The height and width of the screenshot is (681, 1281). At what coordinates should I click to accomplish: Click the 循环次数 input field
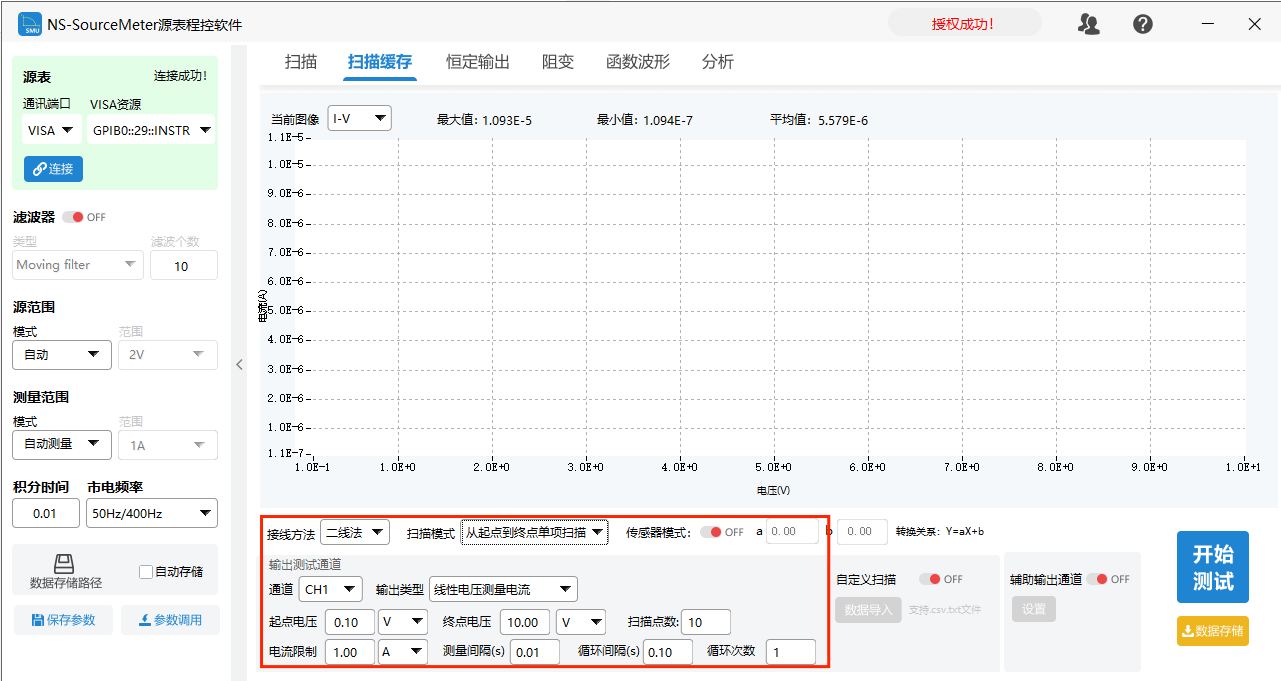[791, 652]
